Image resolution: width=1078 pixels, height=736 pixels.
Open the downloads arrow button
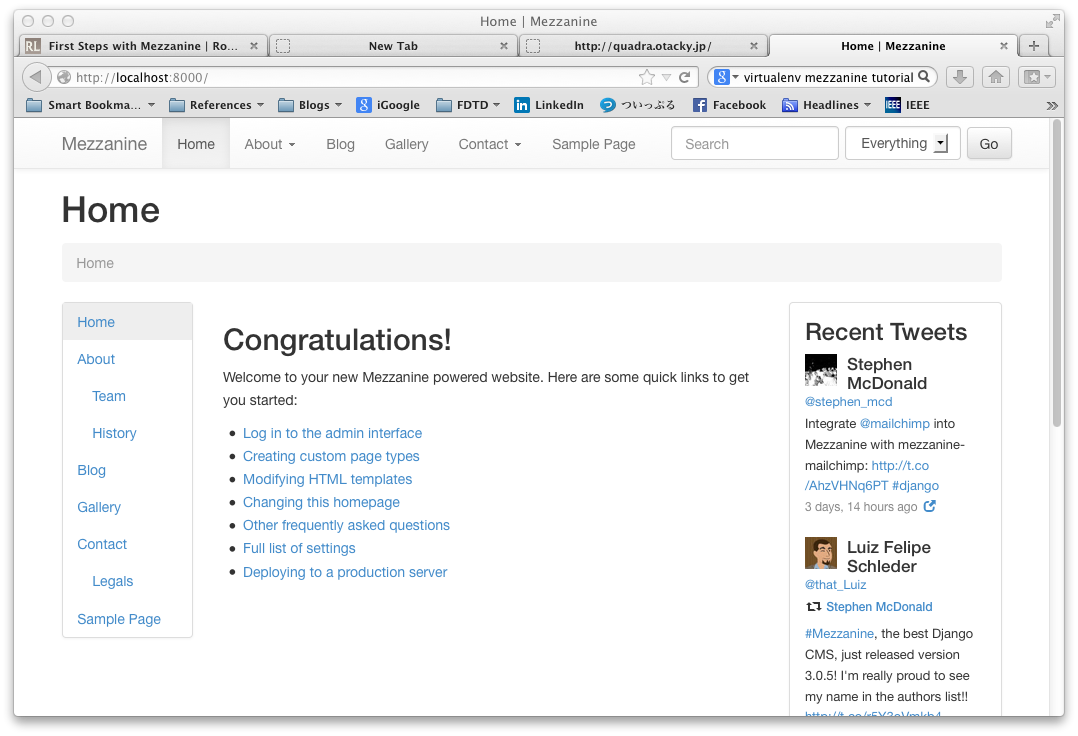960,77
